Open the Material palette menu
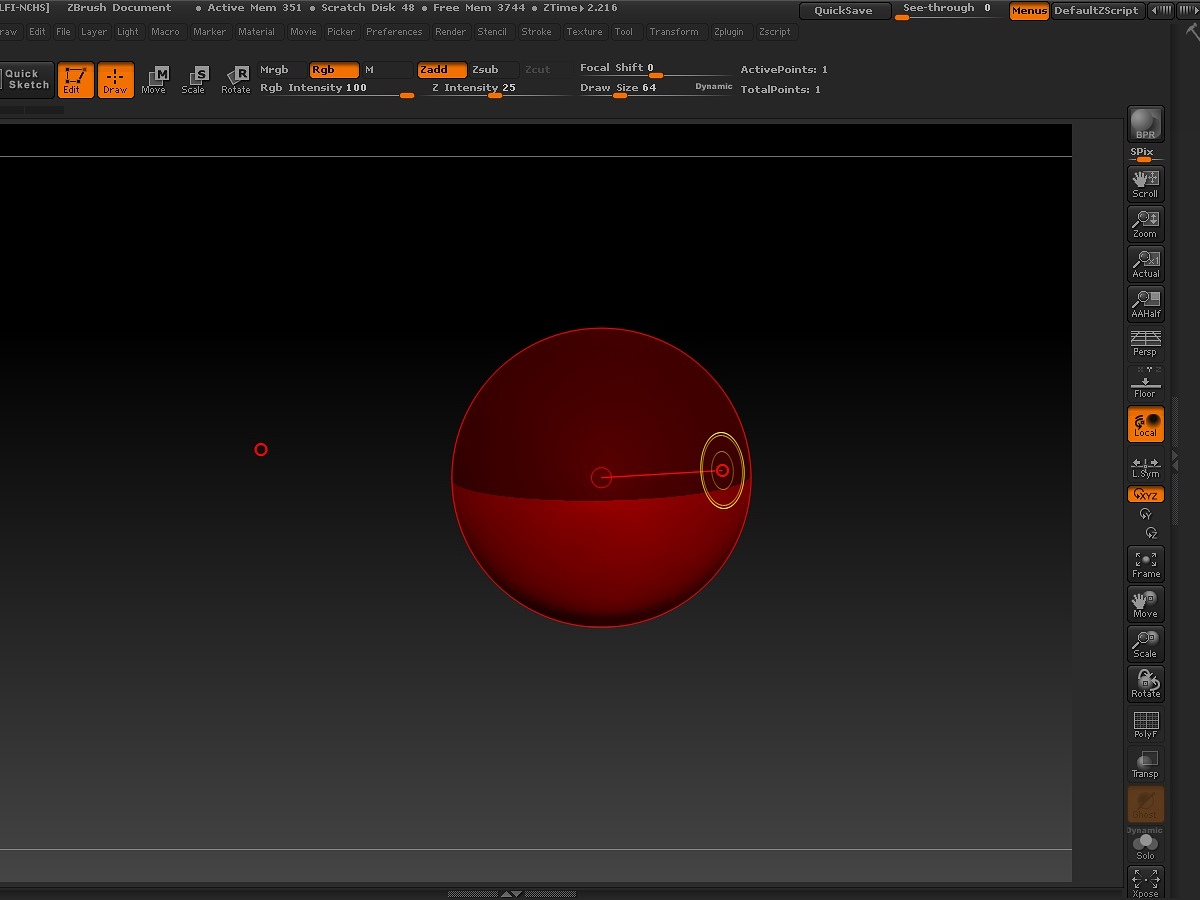This screenshot has height=900, width=1200. click(x=256, y=32)
